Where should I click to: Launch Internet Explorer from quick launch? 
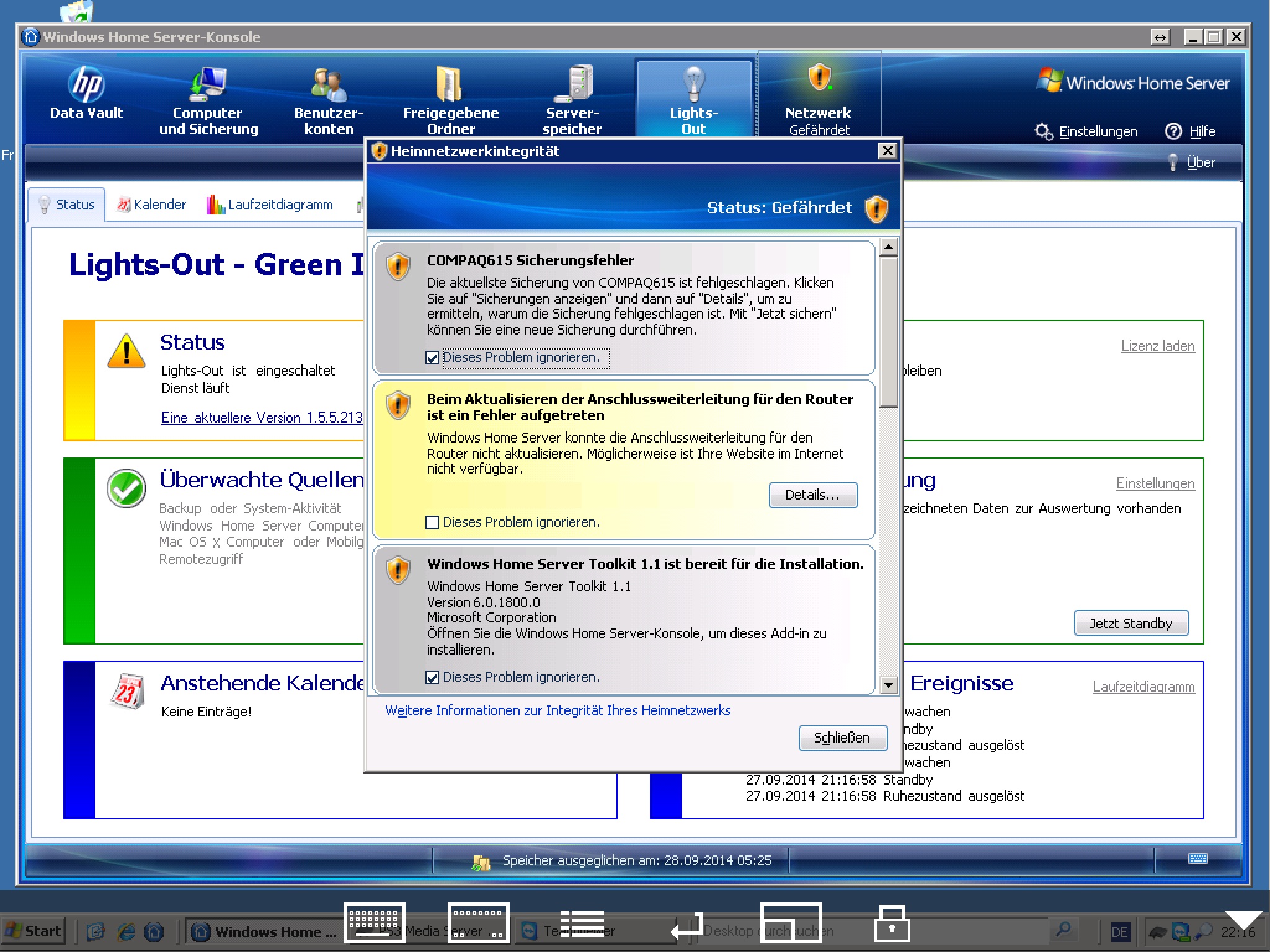click(127, 931)
